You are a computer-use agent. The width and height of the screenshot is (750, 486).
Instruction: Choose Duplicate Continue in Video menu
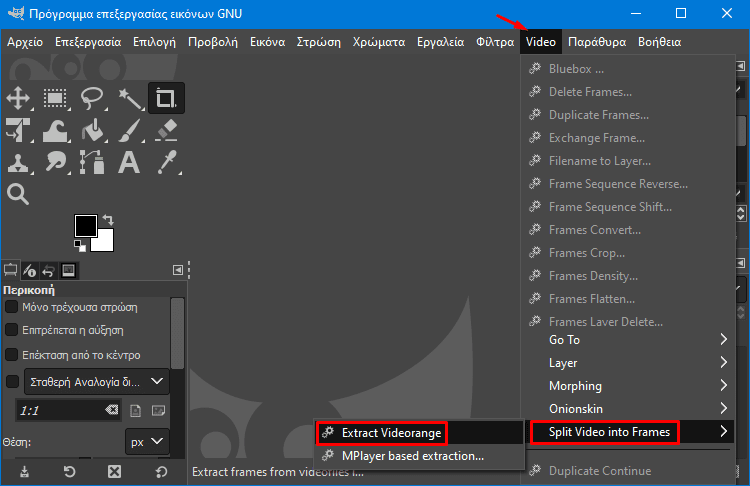[628, 471]
